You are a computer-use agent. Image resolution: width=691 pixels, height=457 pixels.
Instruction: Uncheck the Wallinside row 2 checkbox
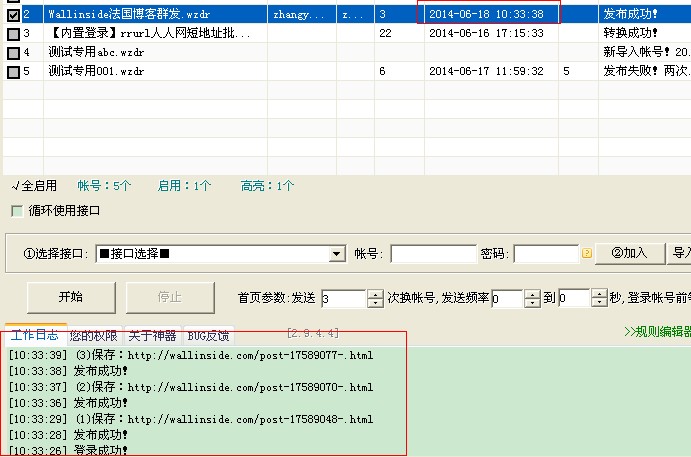click(x=12, y=14)
